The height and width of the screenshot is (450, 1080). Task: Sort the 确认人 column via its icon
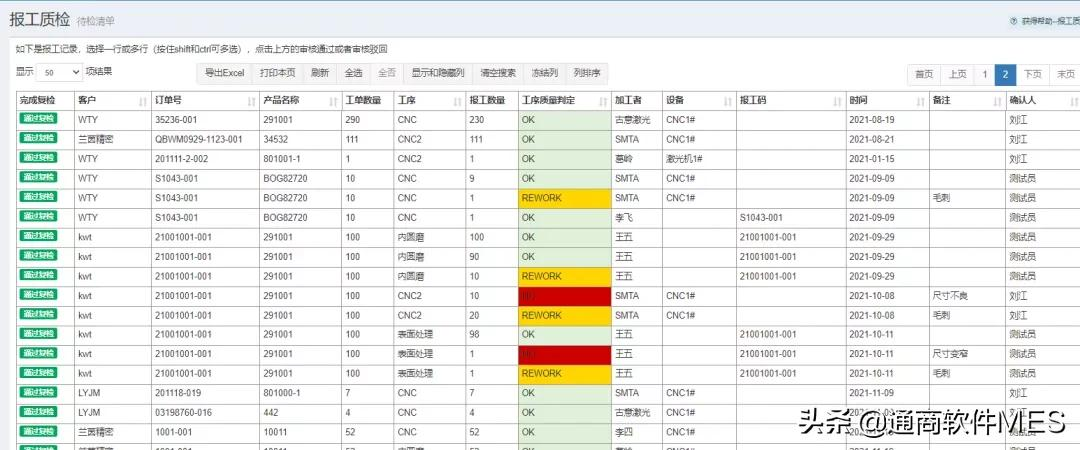tap(1074, 101)
